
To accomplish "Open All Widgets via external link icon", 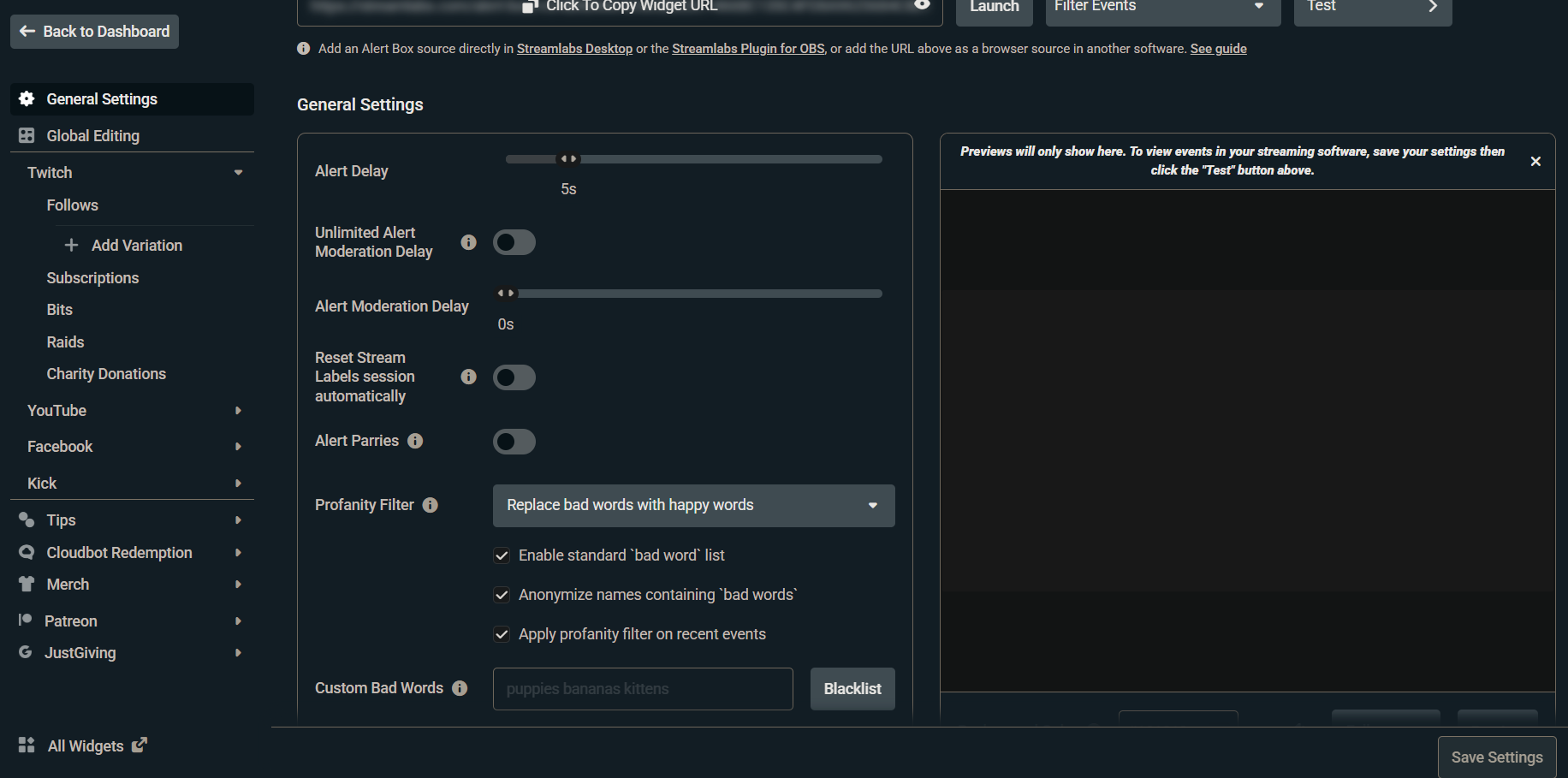I will pyautogui.click(x=140, y=745).
